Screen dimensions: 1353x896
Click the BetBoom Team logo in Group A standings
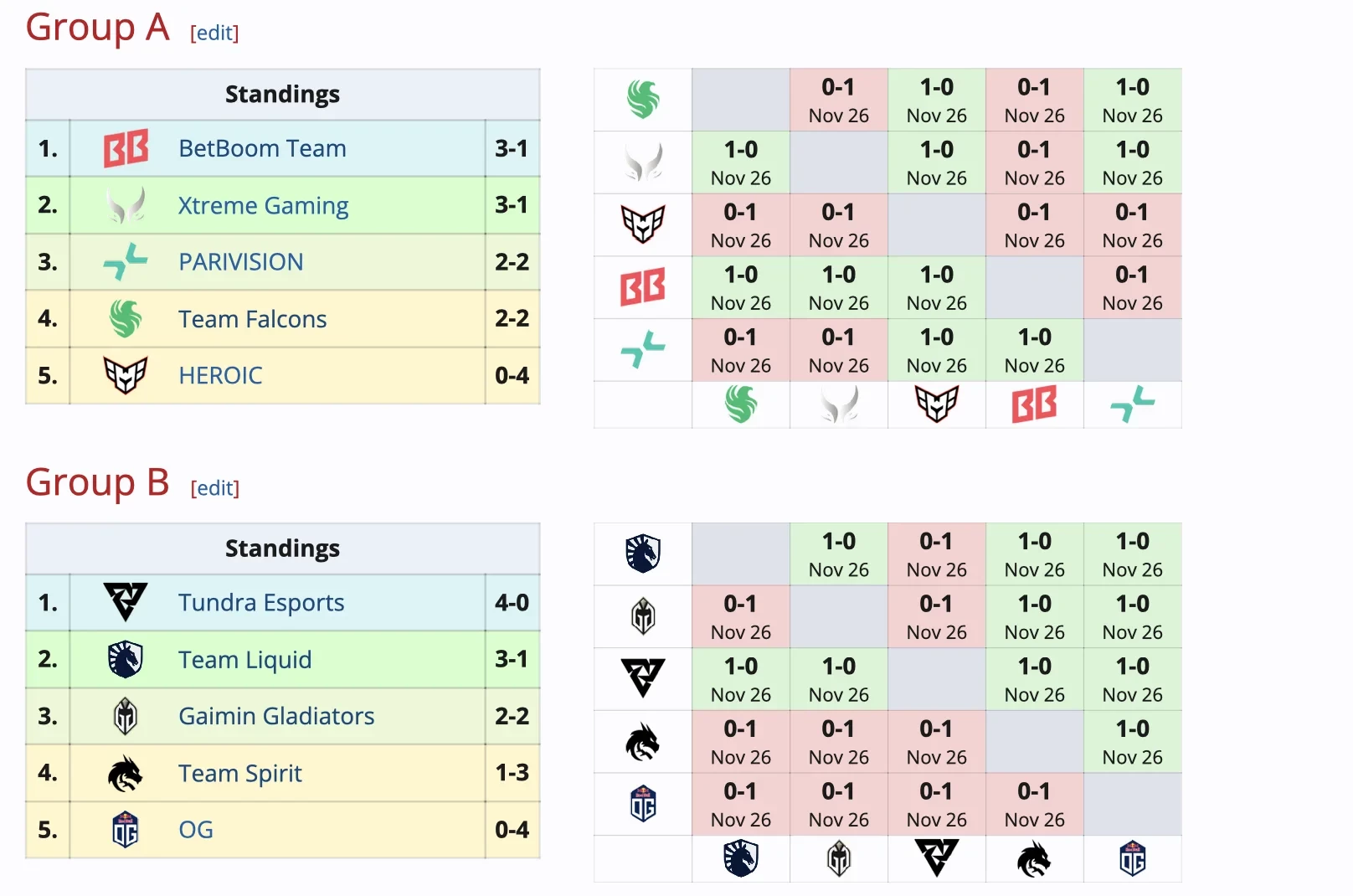point(126,148)
